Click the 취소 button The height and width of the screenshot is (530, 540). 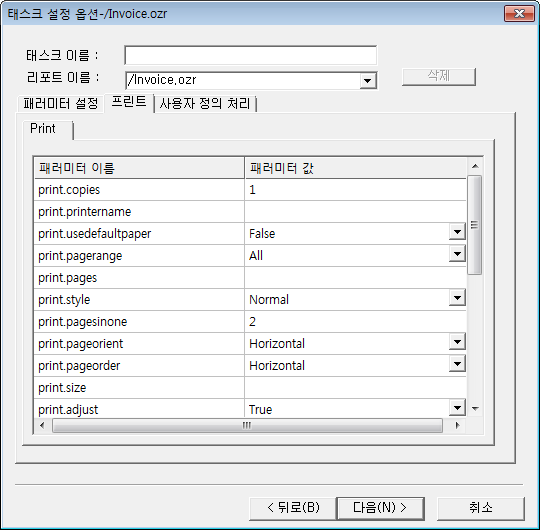tap(480, 508)
